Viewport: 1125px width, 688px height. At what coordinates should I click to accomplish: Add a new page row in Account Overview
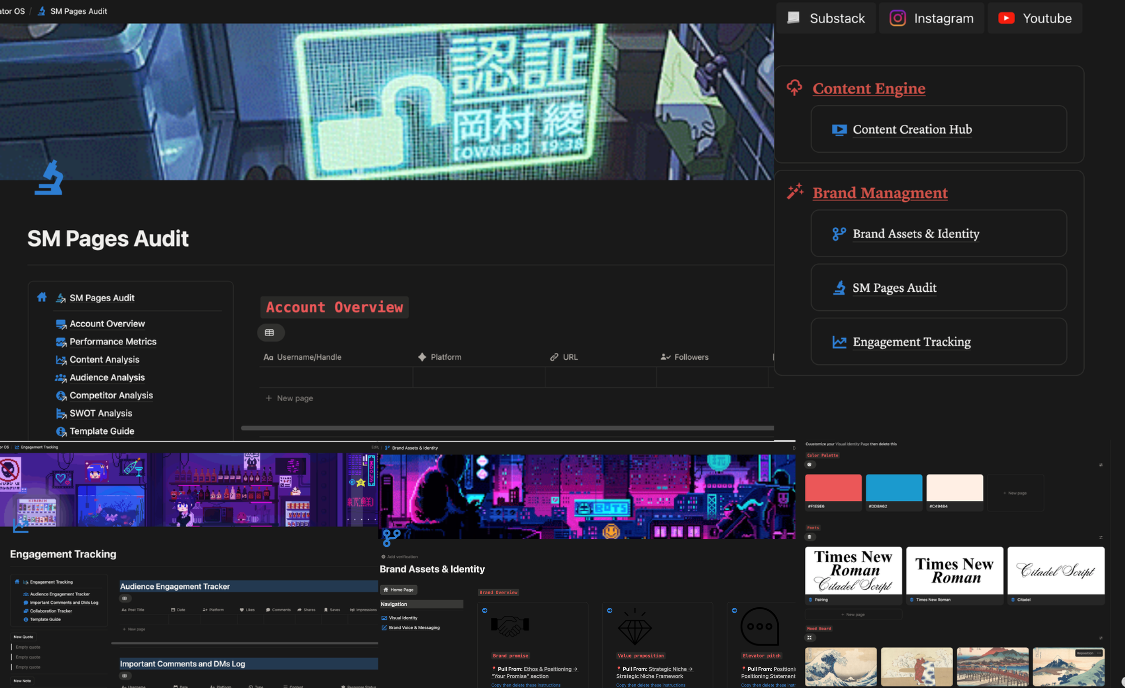294,398
